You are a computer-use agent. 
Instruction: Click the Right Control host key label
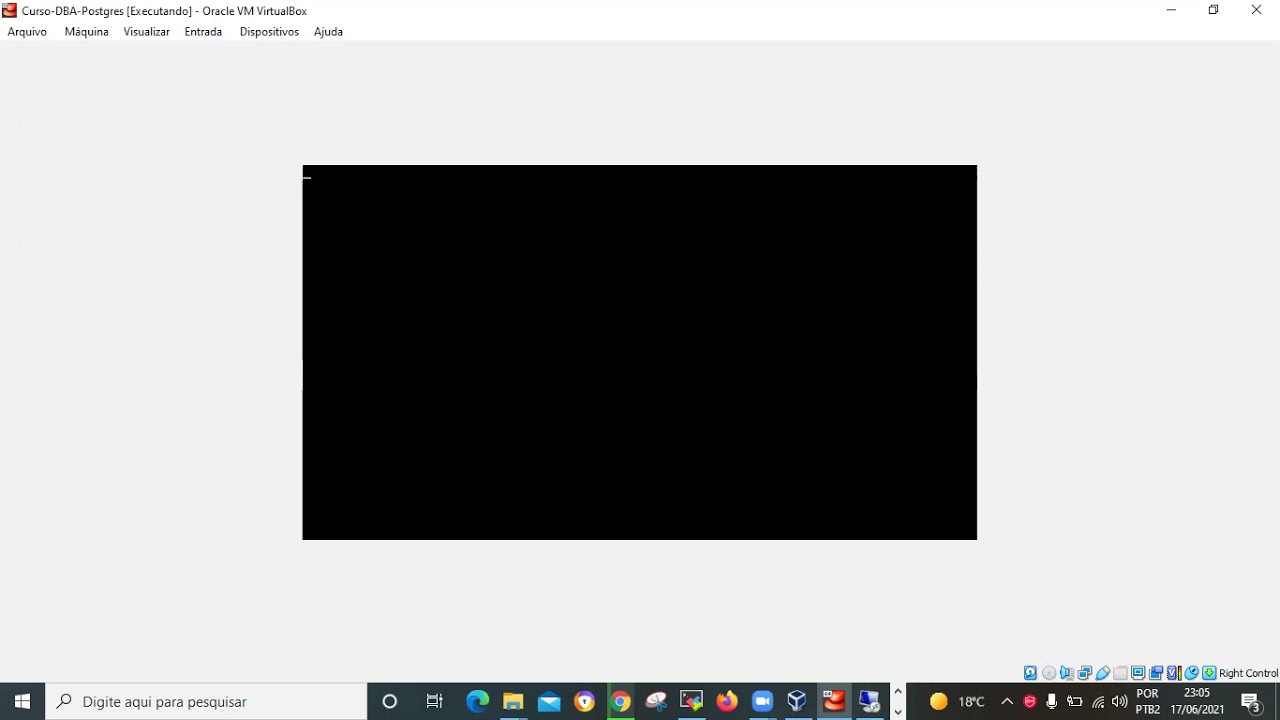(1248, 673)
